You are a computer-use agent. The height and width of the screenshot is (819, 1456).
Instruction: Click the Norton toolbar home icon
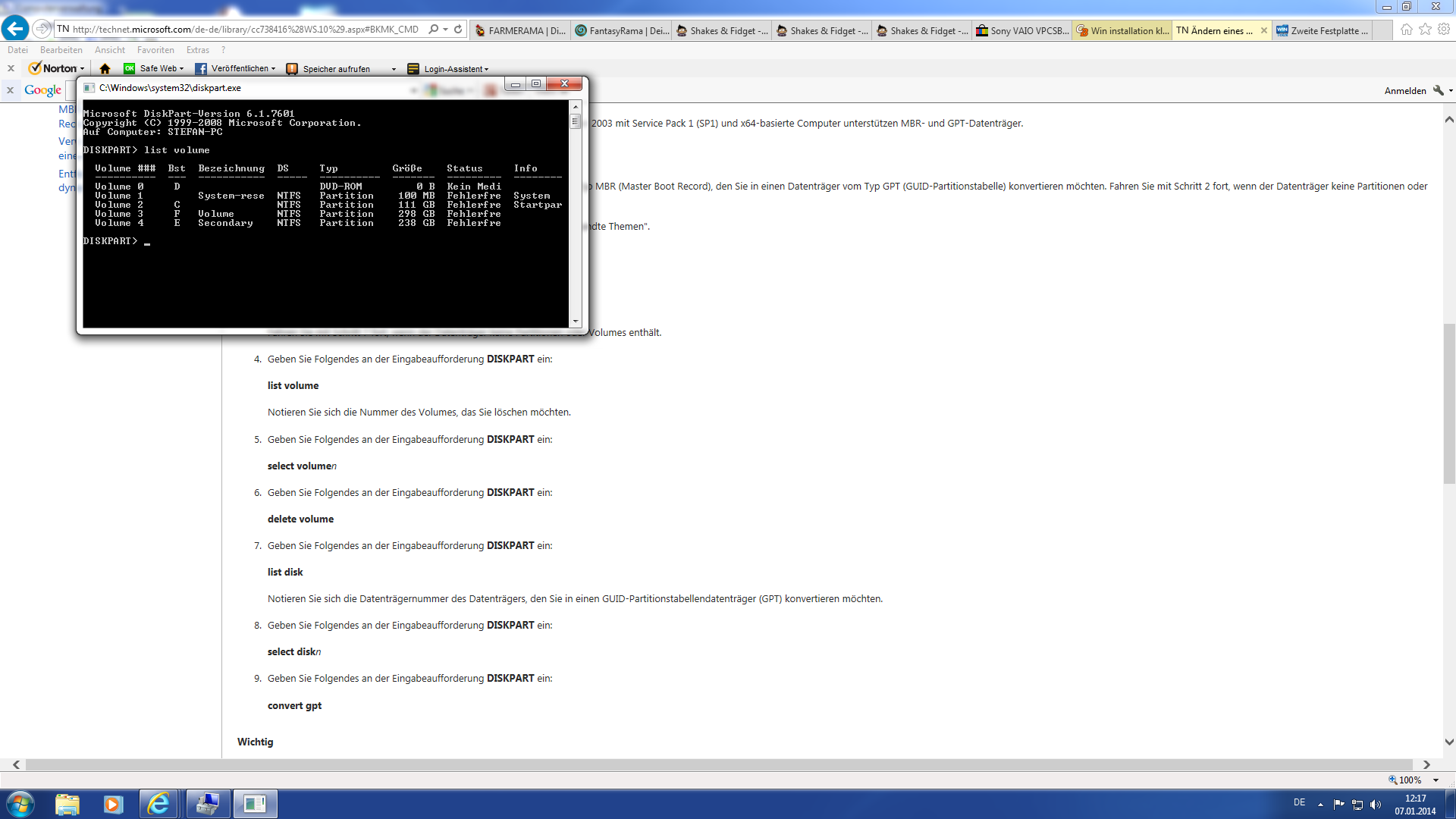105,68
